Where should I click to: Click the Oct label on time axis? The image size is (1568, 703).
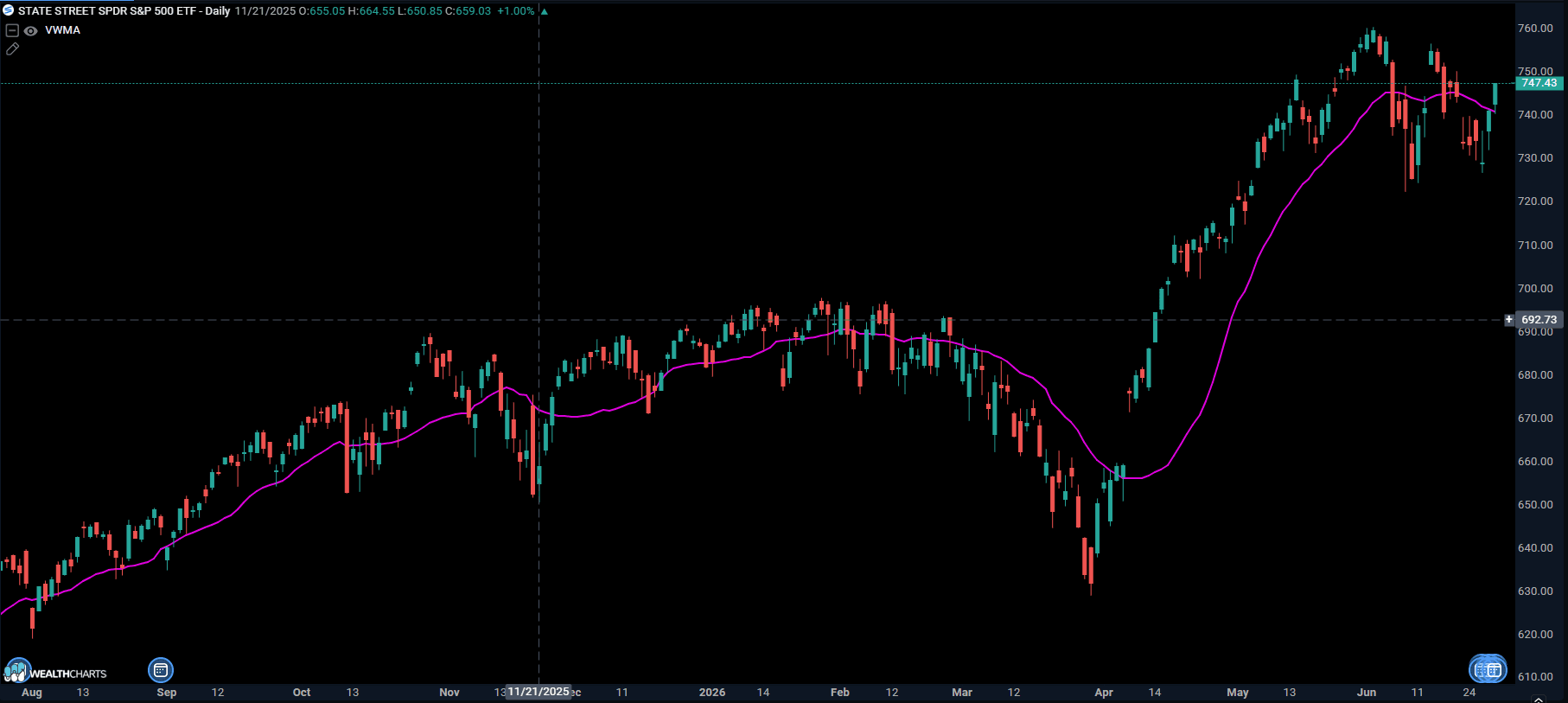302,693
